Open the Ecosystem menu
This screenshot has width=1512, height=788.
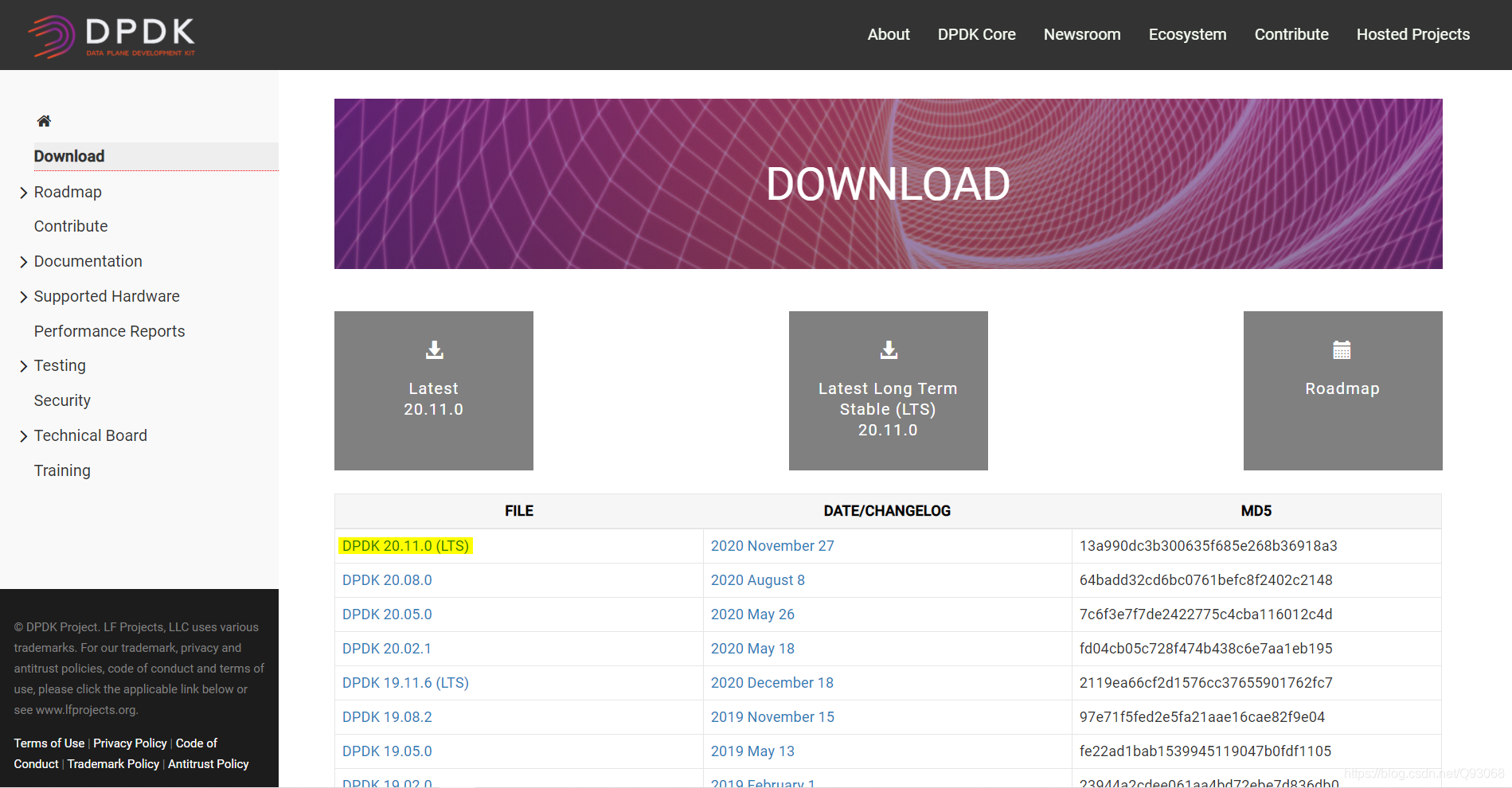(x=1187, y=34)
